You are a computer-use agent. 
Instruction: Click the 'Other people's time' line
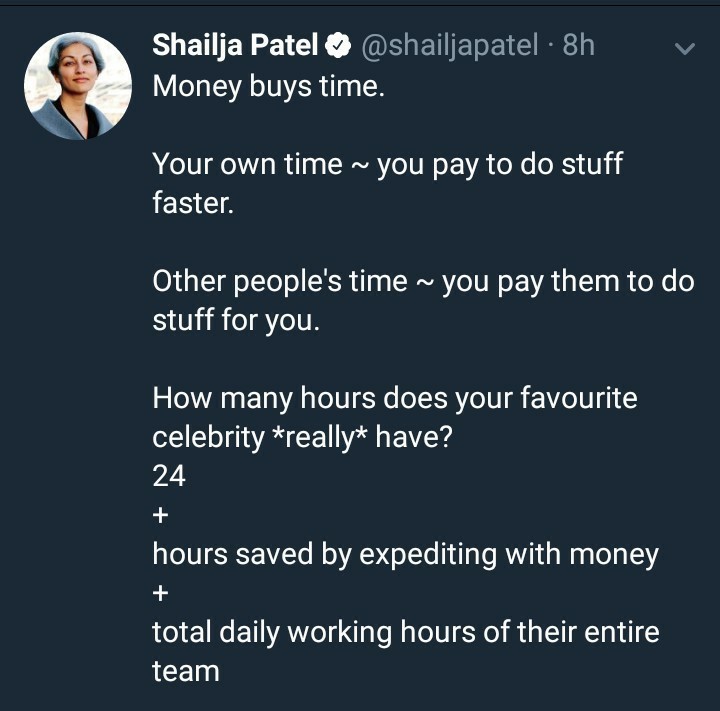pos(423,281)
